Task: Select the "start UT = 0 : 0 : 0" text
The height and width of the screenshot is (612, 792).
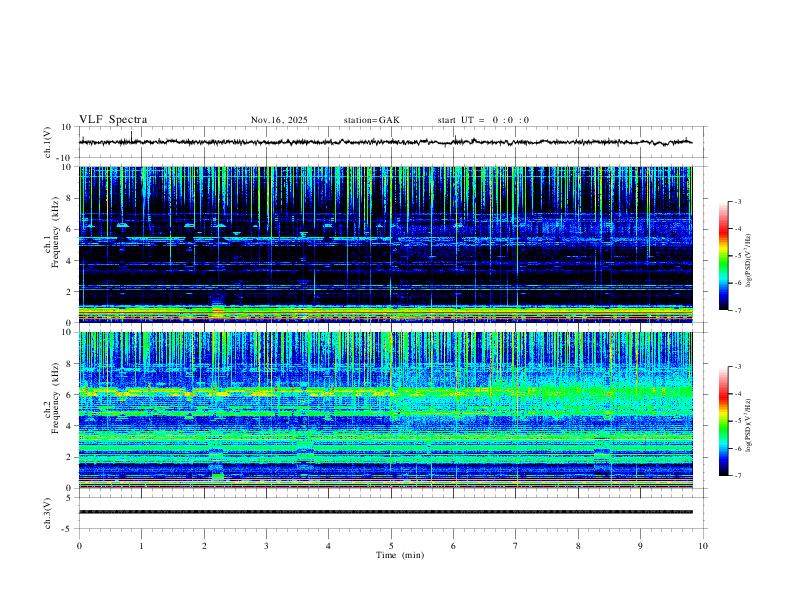Action: click(483, 120)
